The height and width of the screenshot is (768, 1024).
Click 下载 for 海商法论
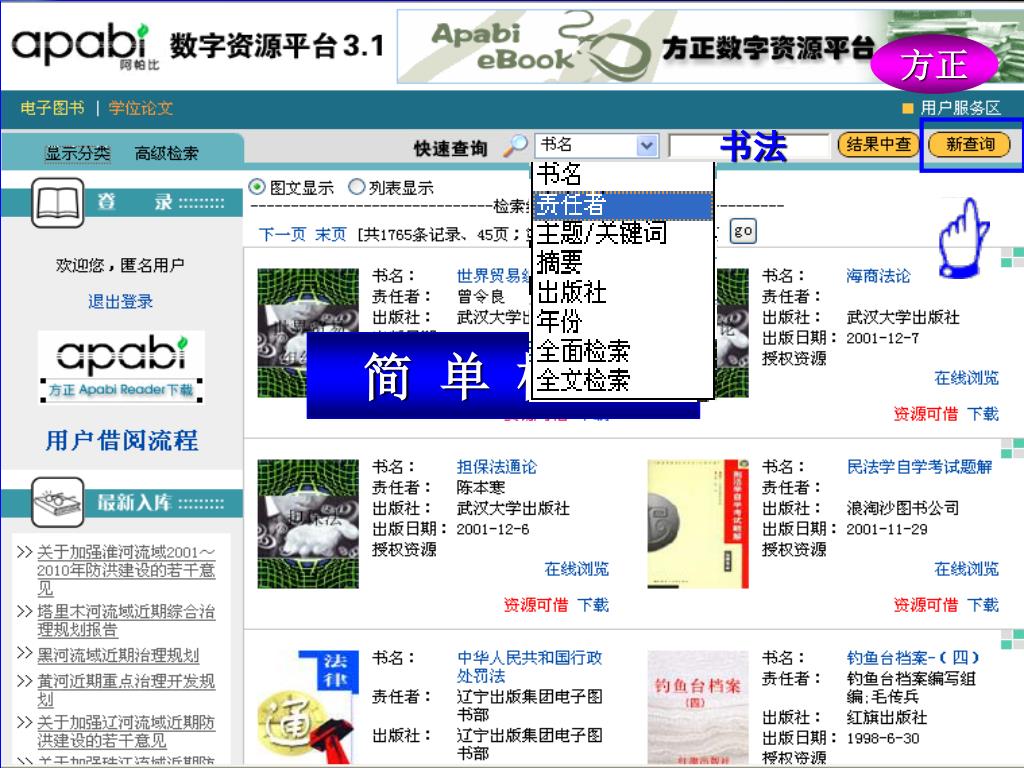pyautogui.click(x=983, y=414)
